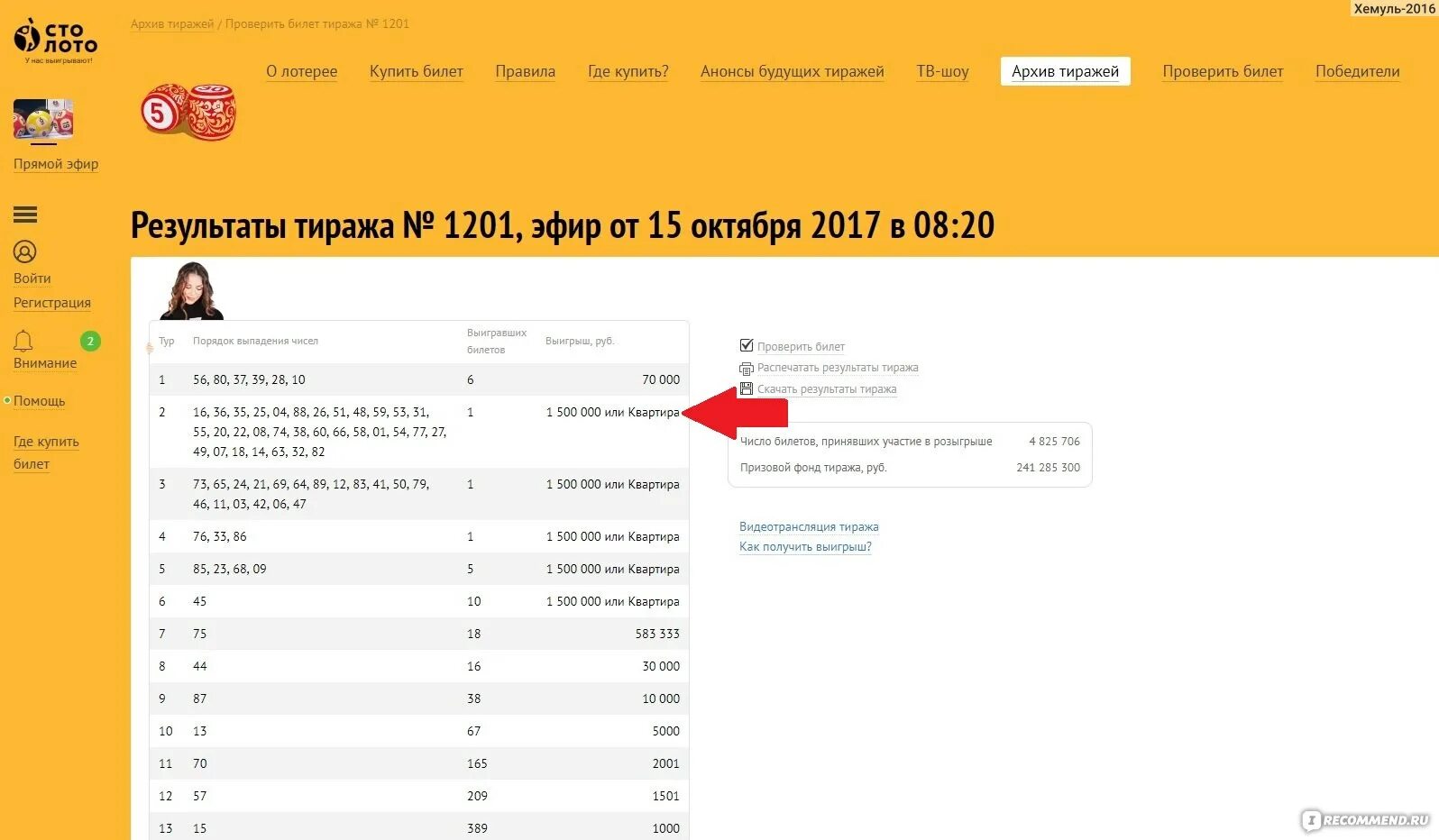Open the Регистрация link

pos(52,303)
